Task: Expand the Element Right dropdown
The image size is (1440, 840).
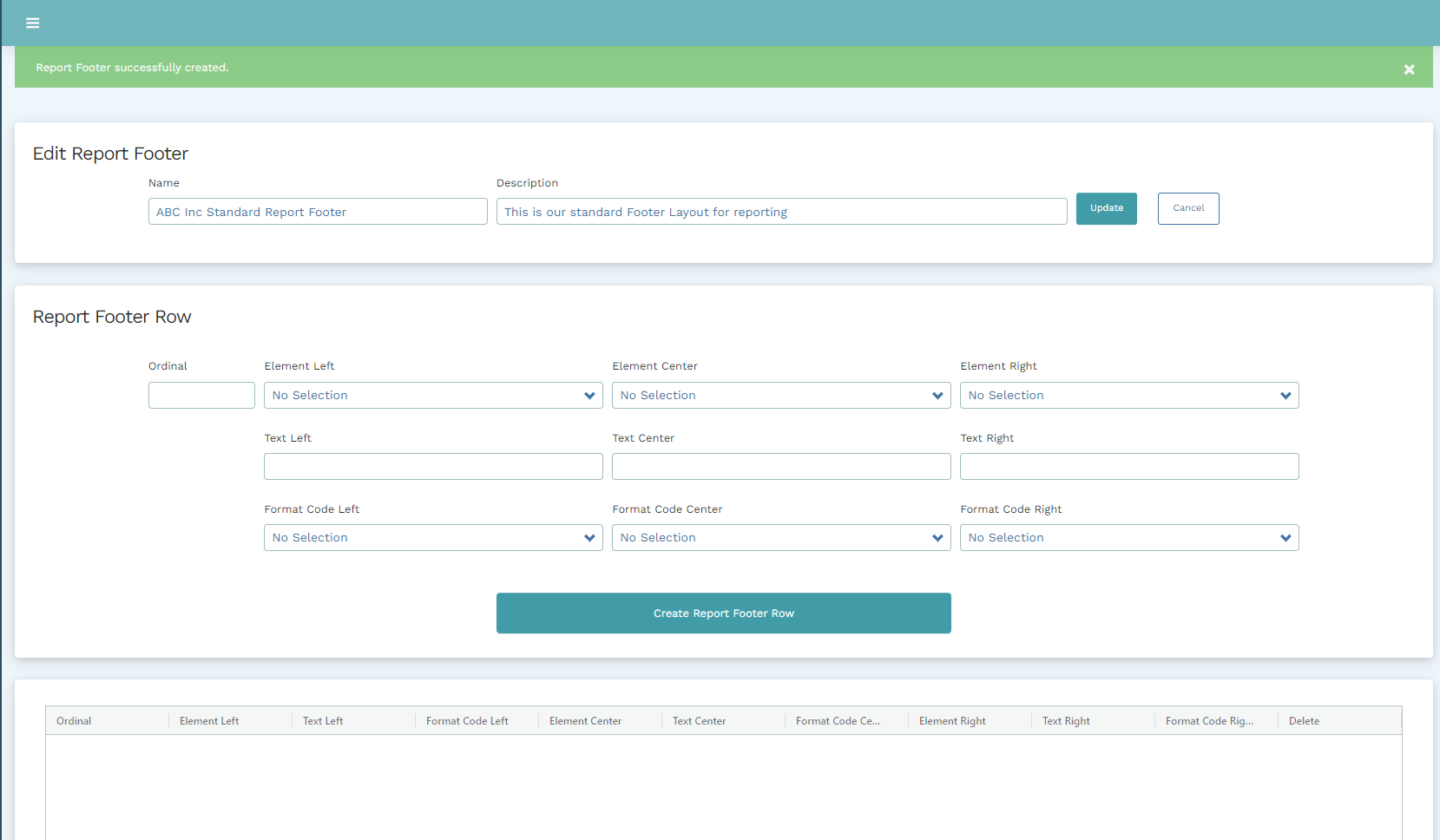Action: coord(1129,396)
